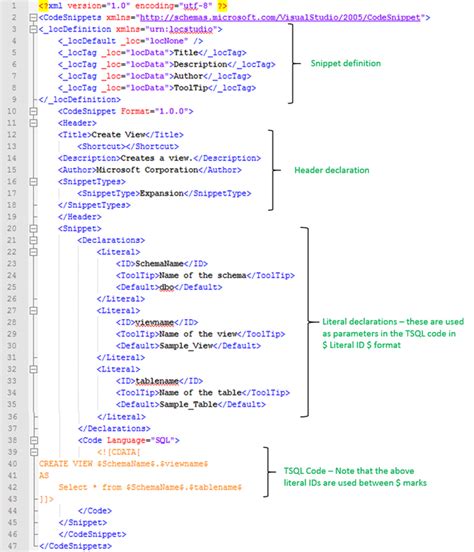Click the ToolTip "Name of the table" line
Viewport: 474px width, 552px height.
203,393
